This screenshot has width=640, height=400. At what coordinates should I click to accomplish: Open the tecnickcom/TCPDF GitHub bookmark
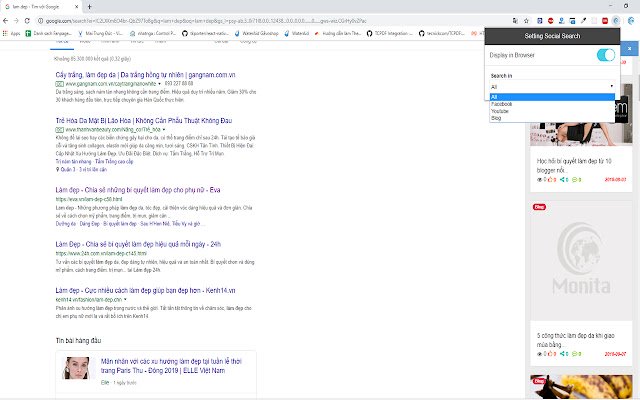point(442,33)
